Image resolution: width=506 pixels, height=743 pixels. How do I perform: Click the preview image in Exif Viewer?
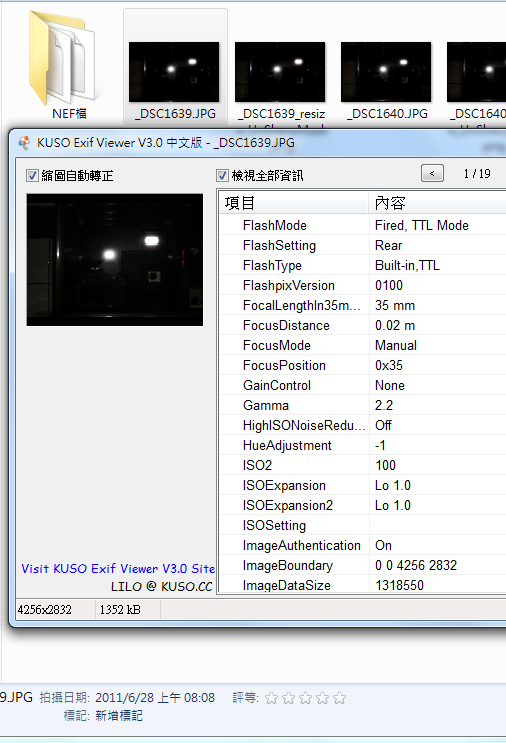[115, 260]
